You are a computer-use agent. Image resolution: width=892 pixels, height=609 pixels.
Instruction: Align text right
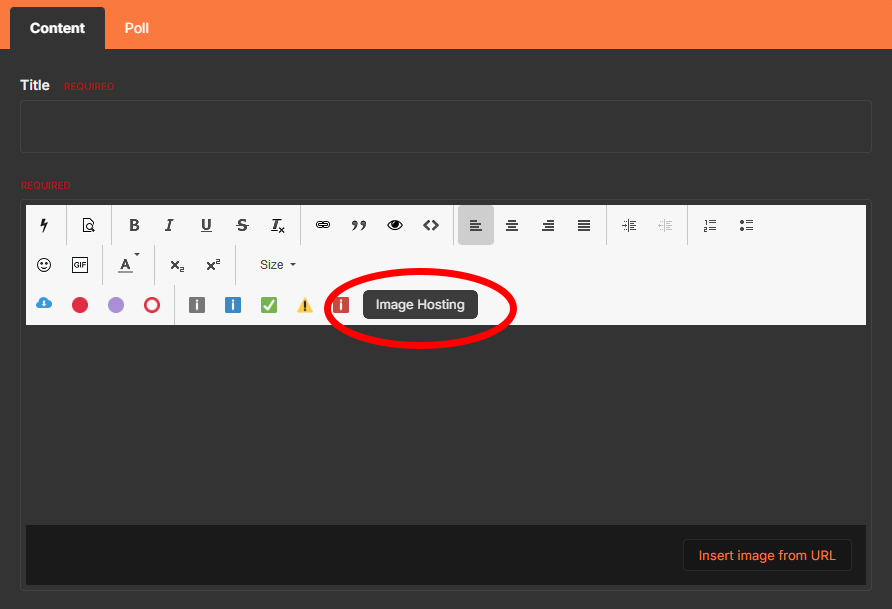point(548,225)
